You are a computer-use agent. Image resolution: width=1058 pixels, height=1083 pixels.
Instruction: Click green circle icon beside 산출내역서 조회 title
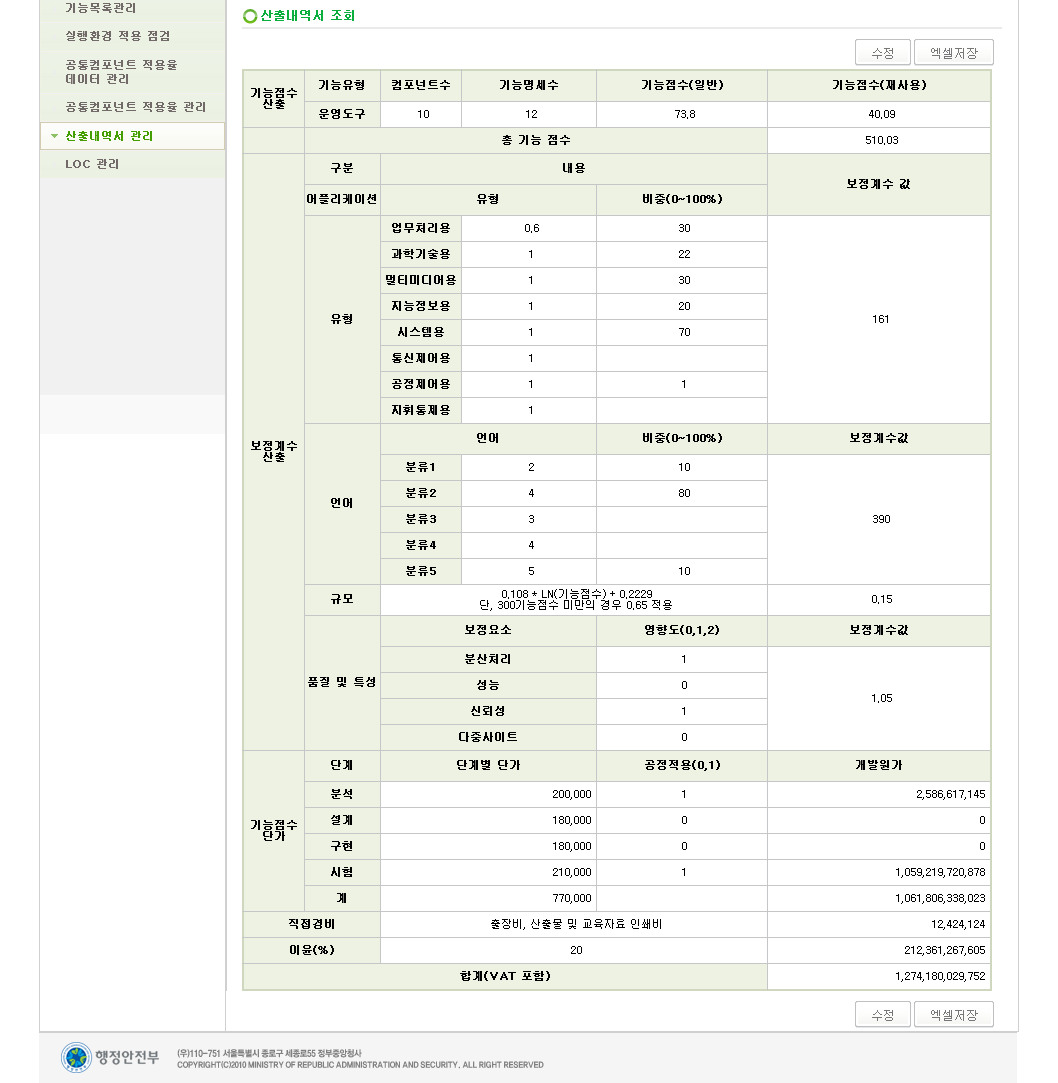click(x=249, y=17)
